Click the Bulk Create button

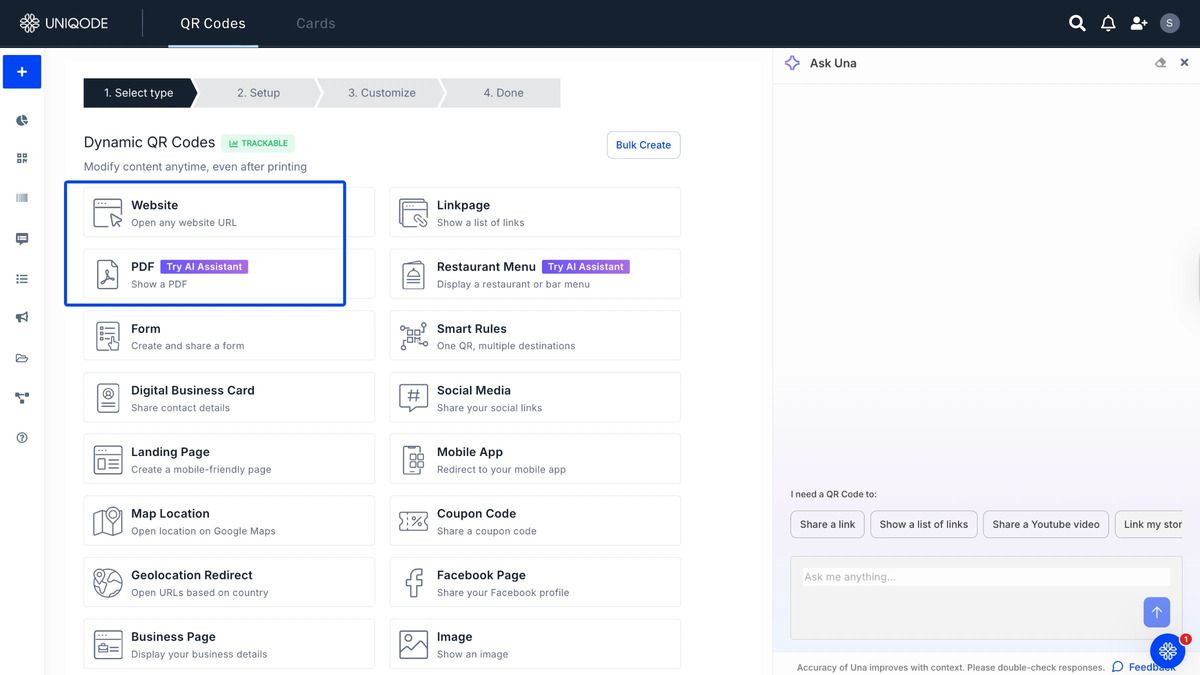pos(643,145)
